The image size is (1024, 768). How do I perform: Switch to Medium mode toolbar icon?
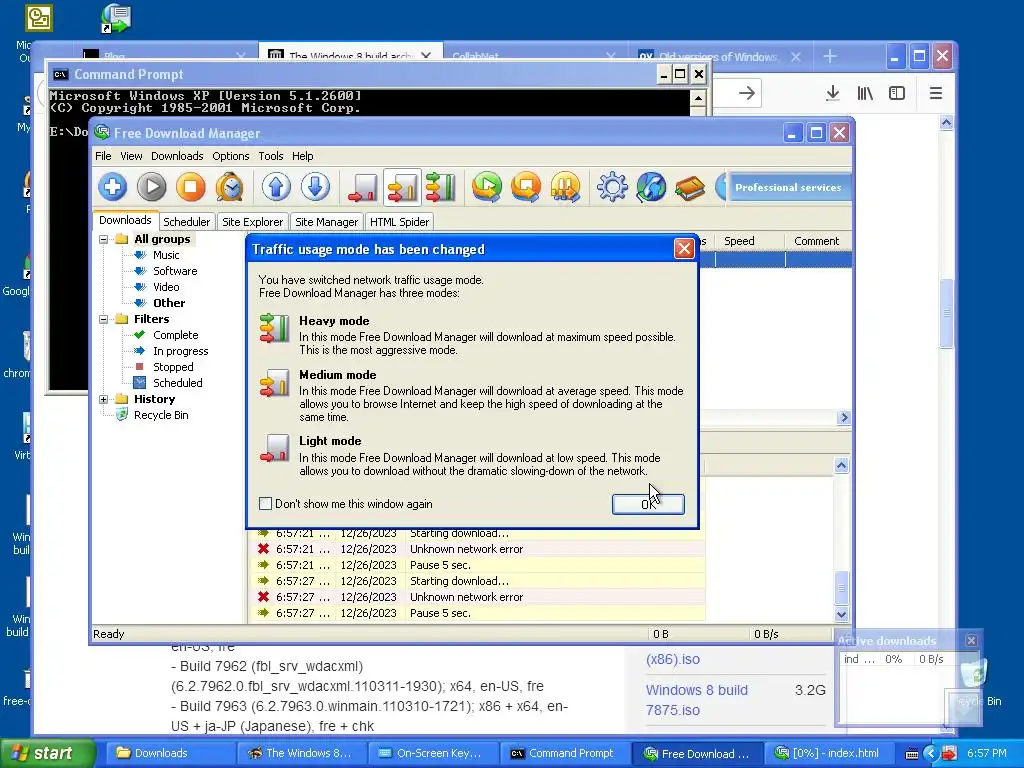click(402, 187)
